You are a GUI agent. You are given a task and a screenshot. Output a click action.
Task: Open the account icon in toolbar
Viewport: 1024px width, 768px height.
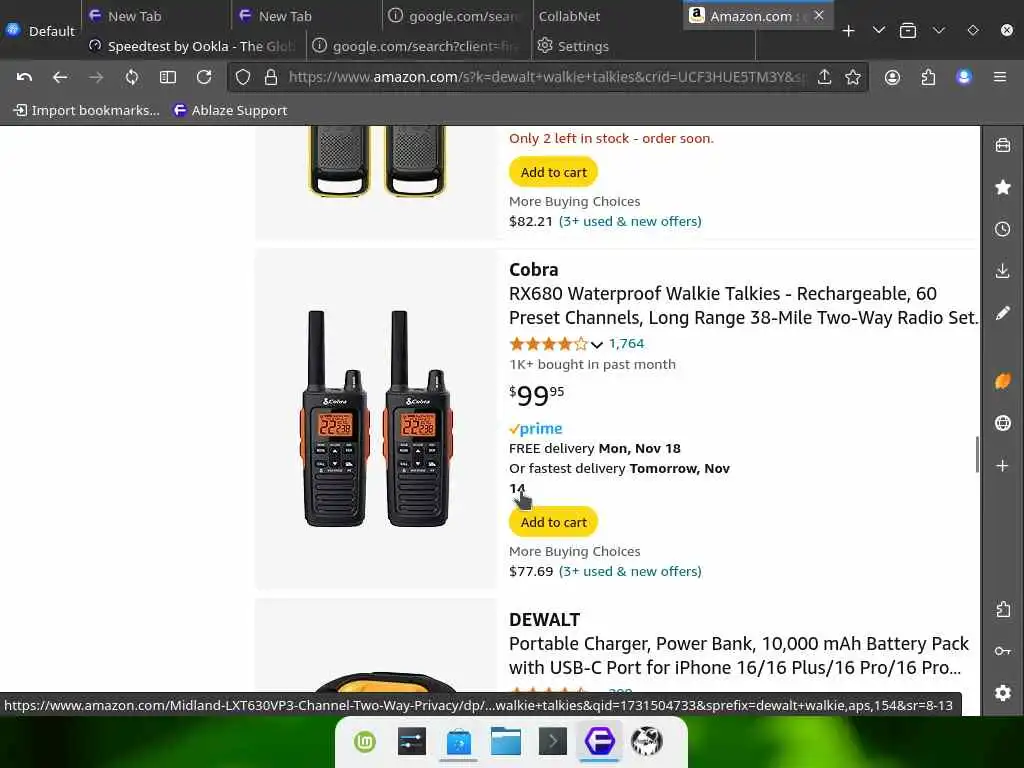tap(892, 77)
